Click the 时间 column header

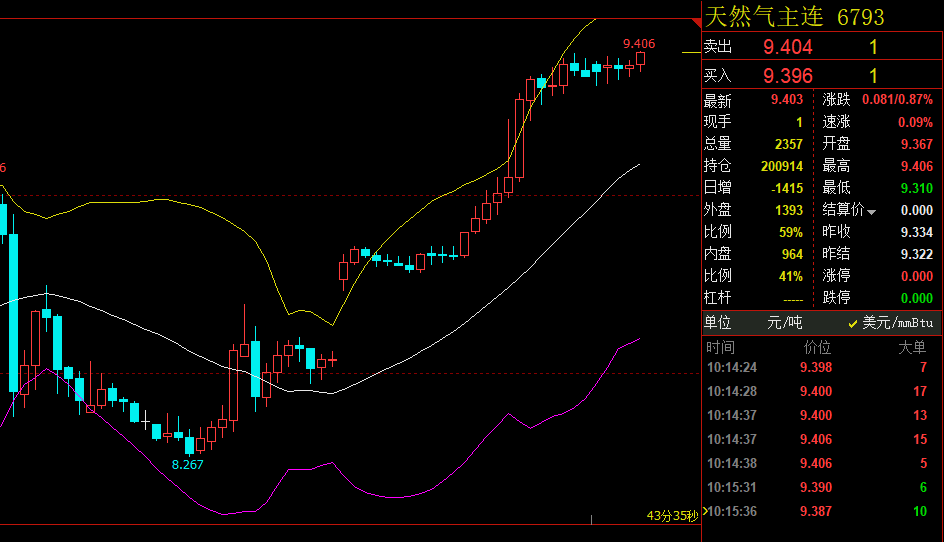coord(720,347)
